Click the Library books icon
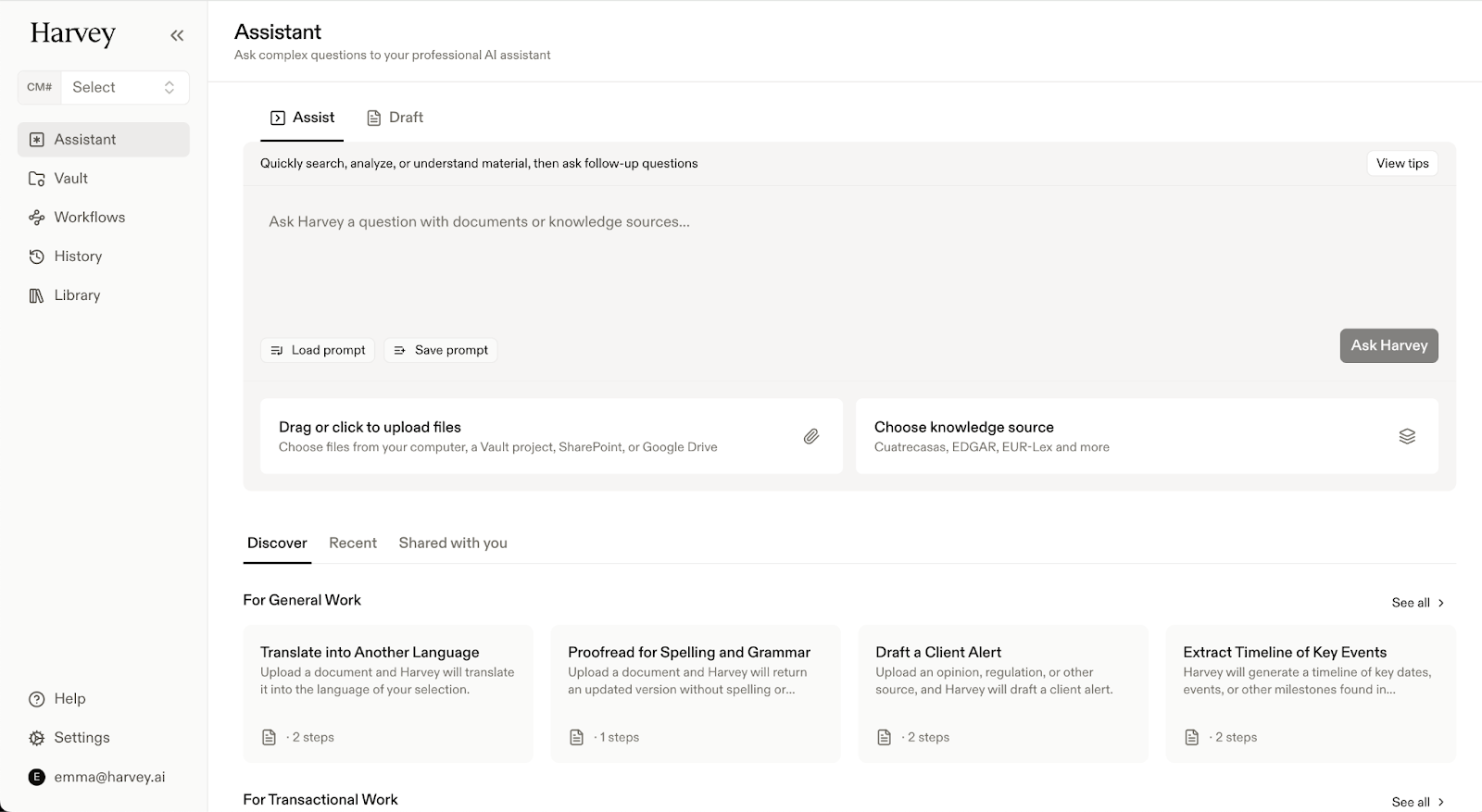1482x812 pixels. (x=37, y=295)
